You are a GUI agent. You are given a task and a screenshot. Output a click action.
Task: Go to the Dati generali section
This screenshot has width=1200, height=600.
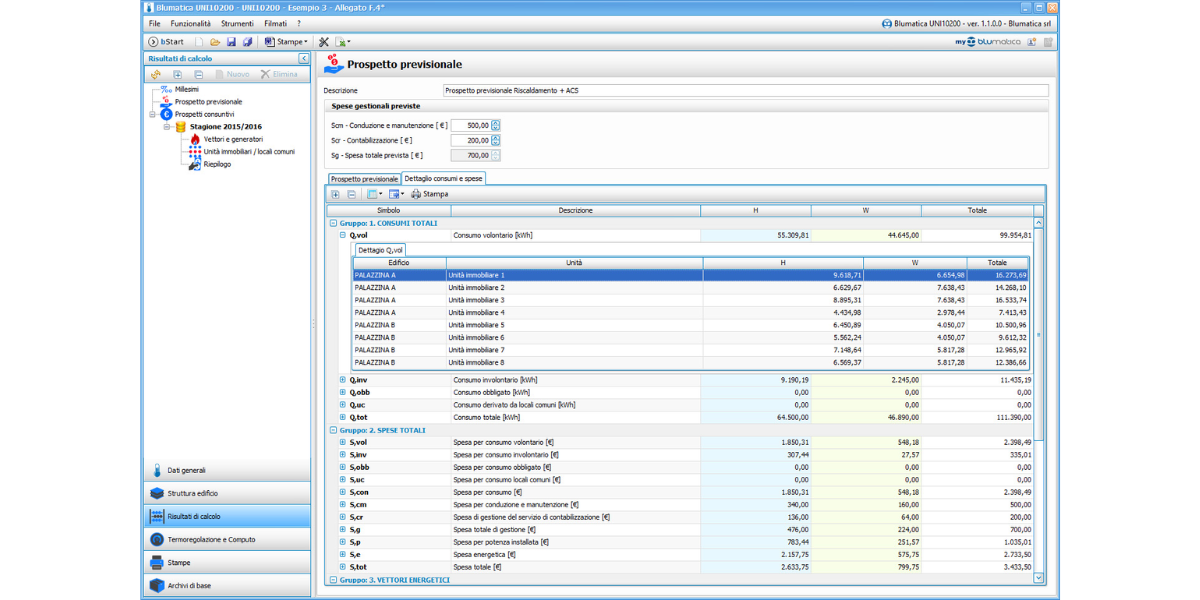[186, 470]
